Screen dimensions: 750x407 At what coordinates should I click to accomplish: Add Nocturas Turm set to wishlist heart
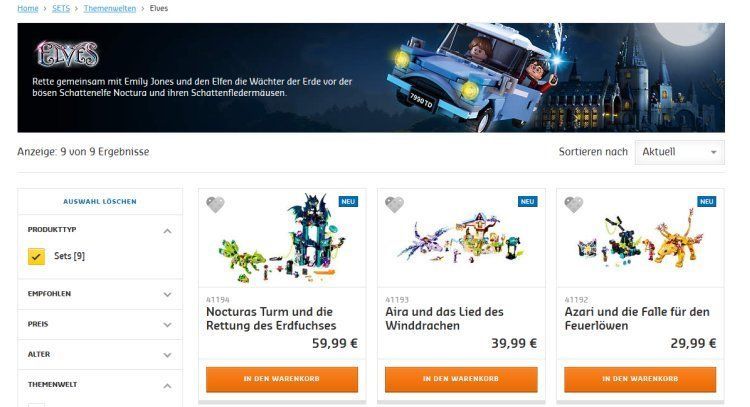pyautogui.click(x=215, y=204)
